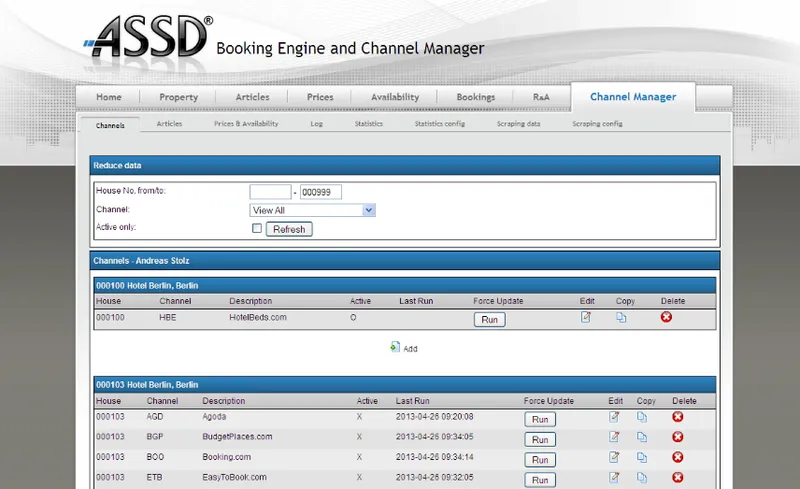This screenshot has height=489, width=800.
Task: Edit the BOO Booking.com channel
Action: [x=614, y=457]
